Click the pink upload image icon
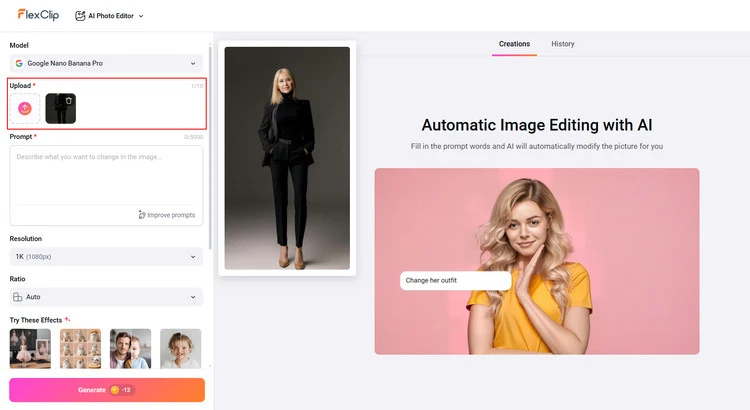 point(25,108)
